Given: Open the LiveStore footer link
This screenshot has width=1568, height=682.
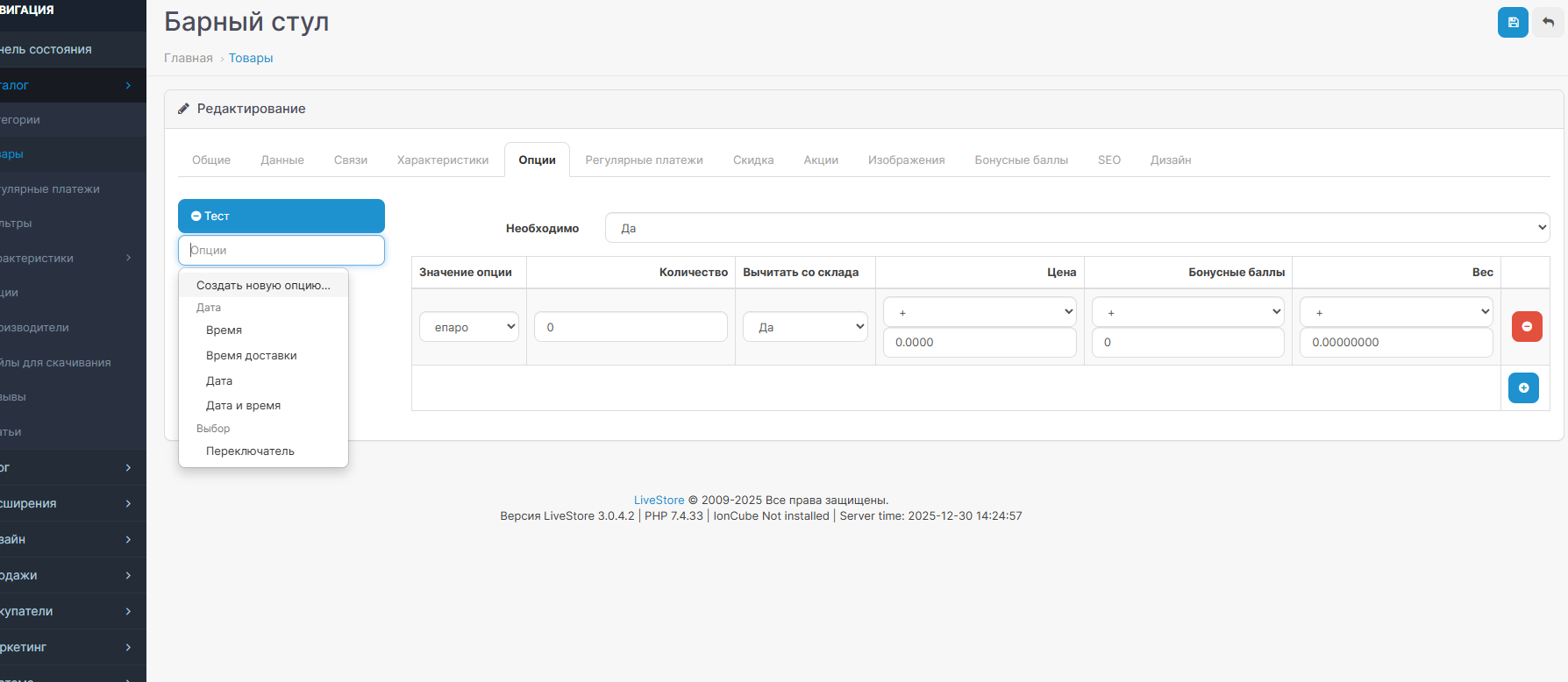Looking at the screenshot, I should point(659,501).
